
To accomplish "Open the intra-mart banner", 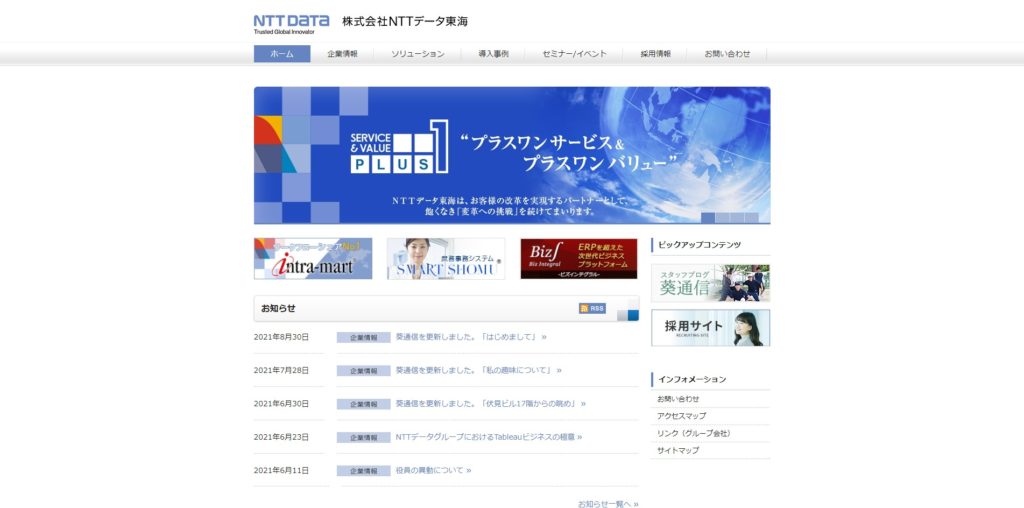I will pyautogui.click(x=313, y=259).
